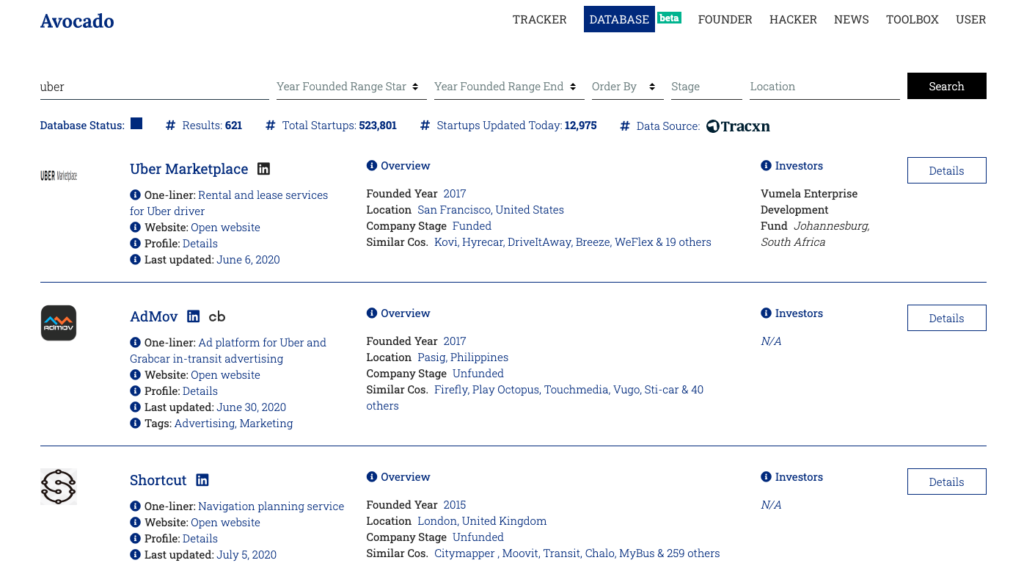The height and width of the screenshot is (574, 1024).
Task: Click the Shortcut logo thumbnail
Action: [x=59, y=486]
